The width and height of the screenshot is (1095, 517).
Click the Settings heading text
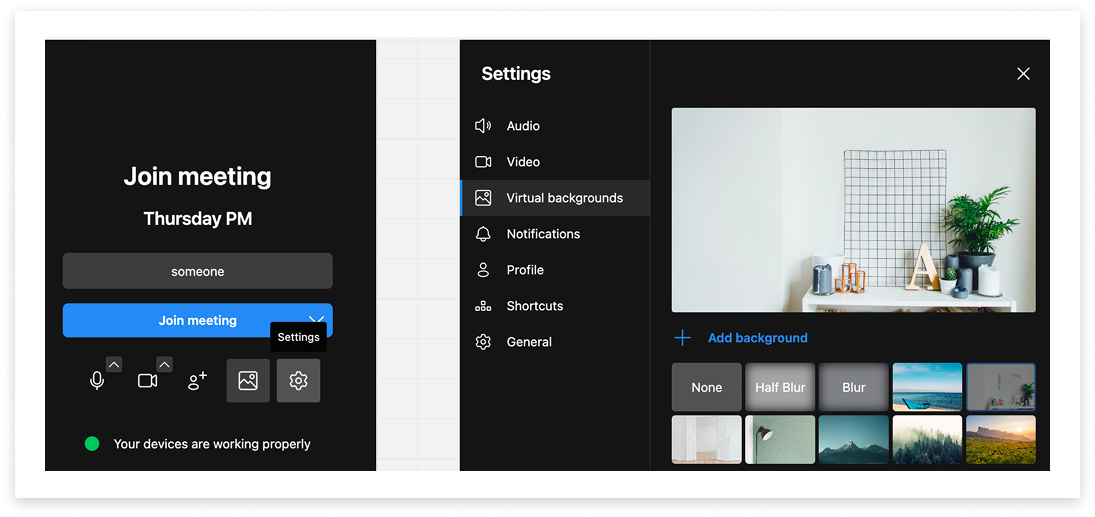click(516, 73)
